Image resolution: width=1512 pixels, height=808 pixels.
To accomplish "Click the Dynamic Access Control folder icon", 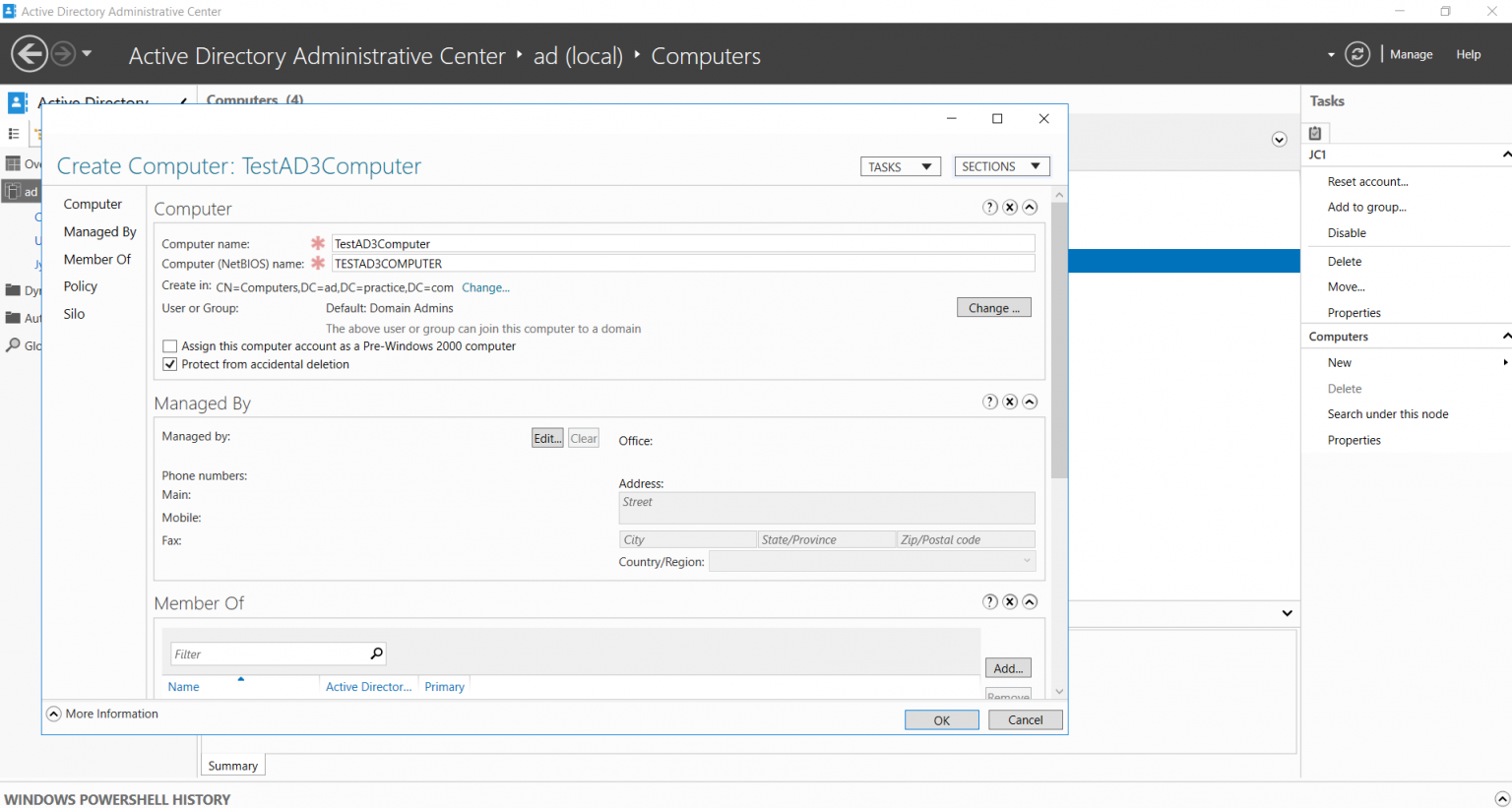I will click(x=13, y=290).
